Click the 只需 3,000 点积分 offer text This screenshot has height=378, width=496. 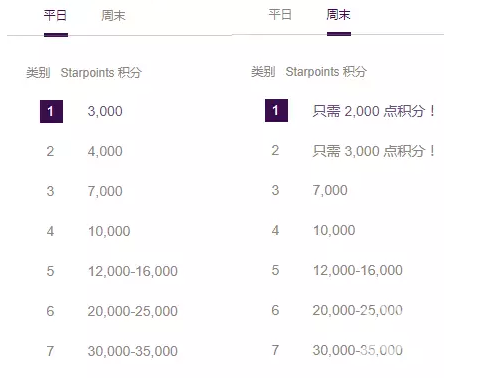[x=374, y=151]
